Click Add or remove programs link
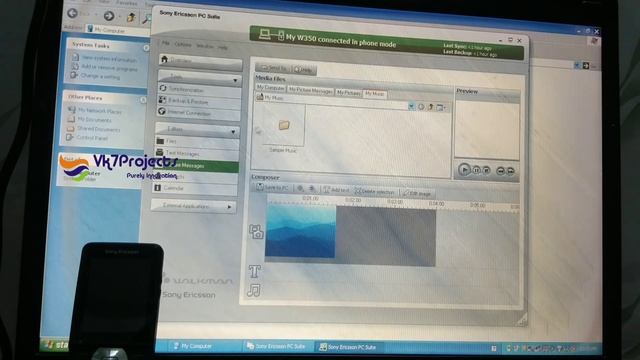The height and width of the screenshot is (360, 640). 109,67
